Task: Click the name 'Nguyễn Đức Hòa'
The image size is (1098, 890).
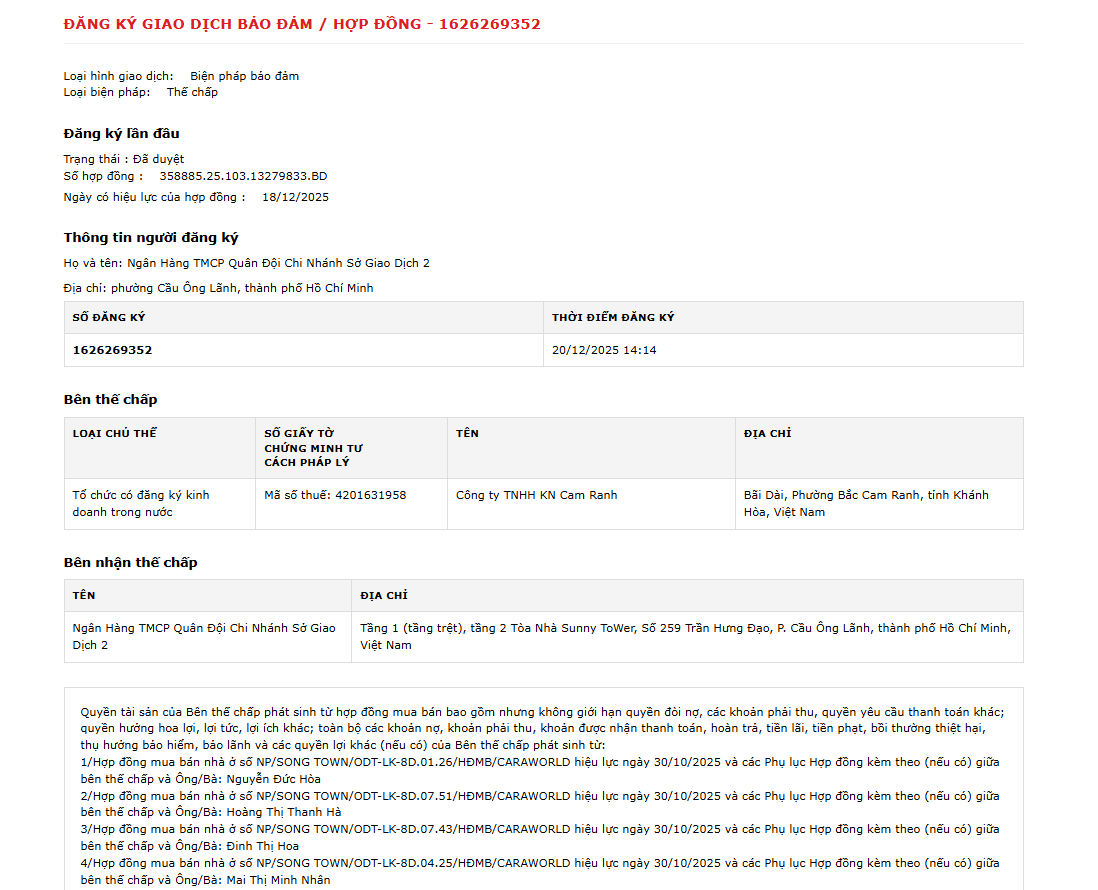Action: (x=273, y=779)
